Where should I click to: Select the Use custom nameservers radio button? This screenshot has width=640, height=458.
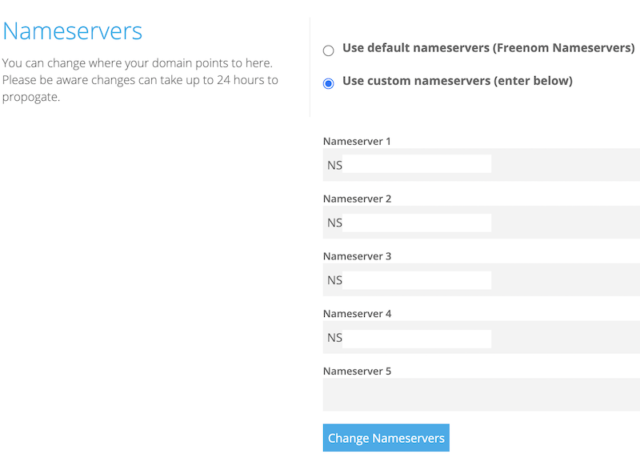pyautogui.click(x=328, y=83)
